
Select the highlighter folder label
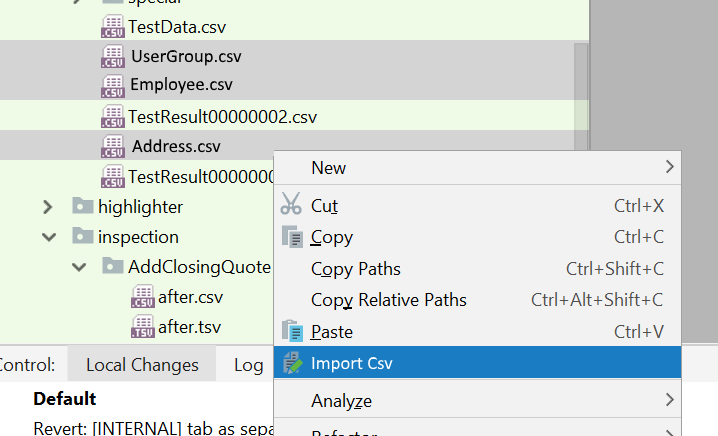(x=140, y=207)
